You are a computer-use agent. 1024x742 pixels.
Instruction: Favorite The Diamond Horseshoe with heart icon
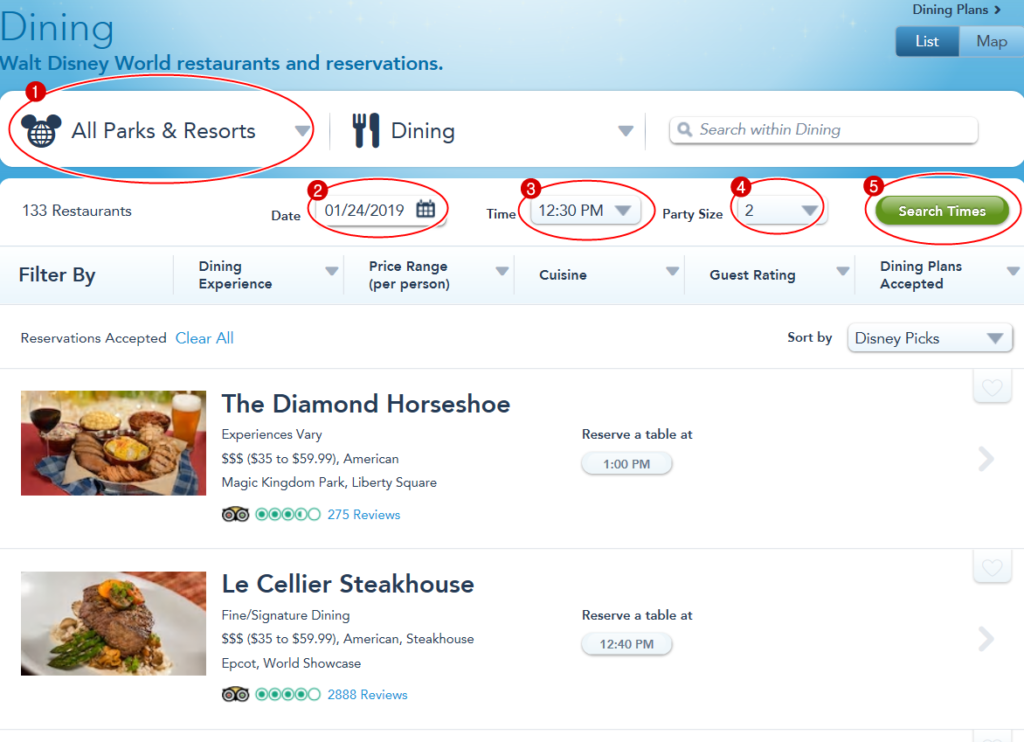pos(992,387)
